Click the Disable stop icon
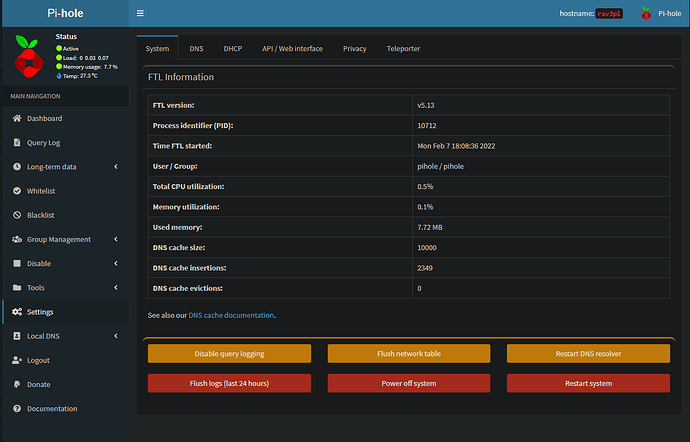 click(17, 263)
